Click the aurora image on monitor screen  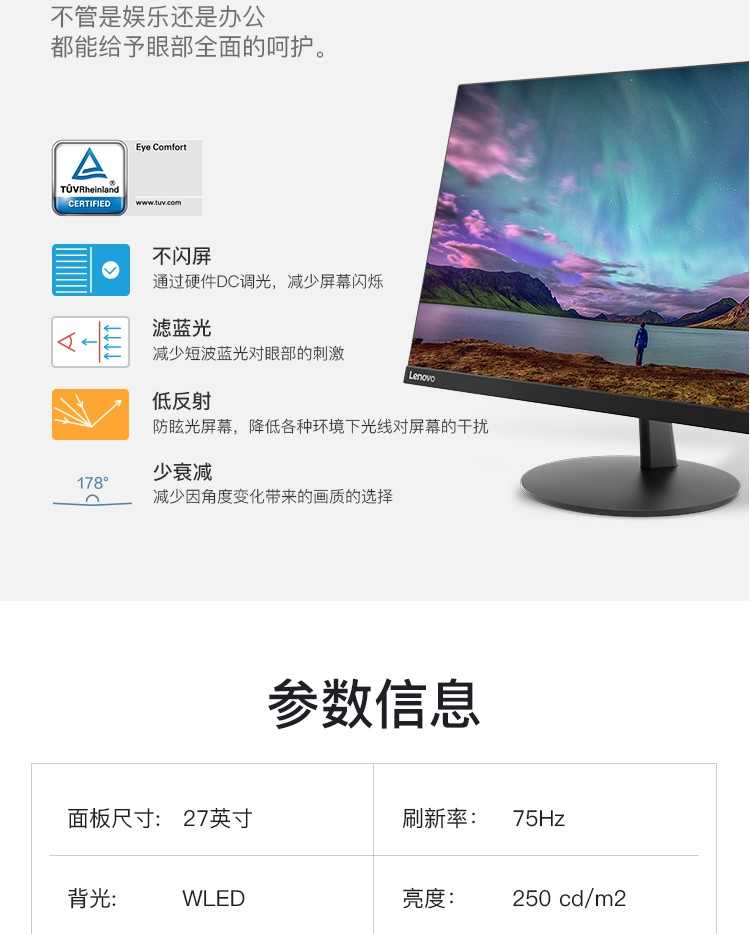[x=586, y=232]
